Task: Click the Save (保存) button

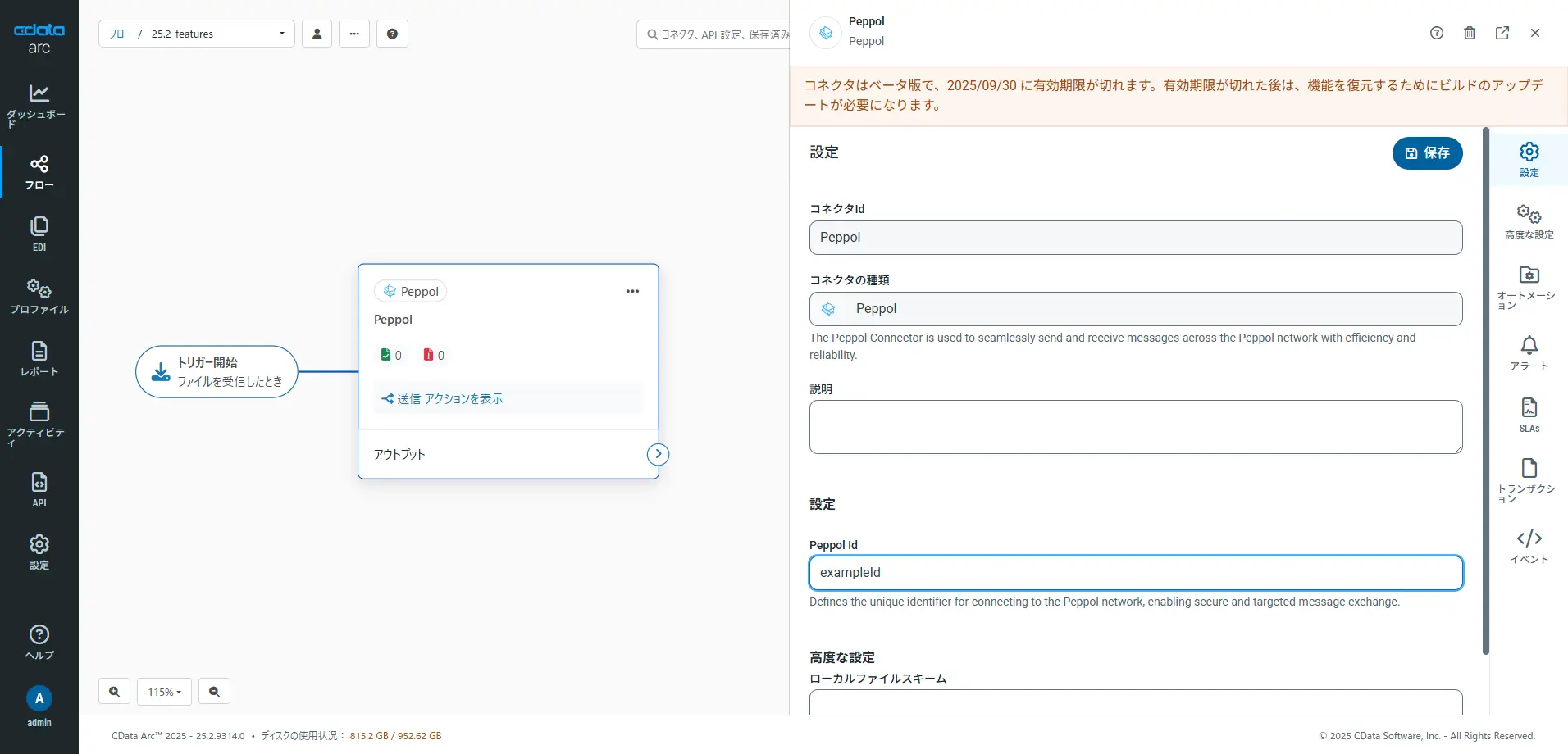Action: pyautogui.click(x=1427, y=153)
